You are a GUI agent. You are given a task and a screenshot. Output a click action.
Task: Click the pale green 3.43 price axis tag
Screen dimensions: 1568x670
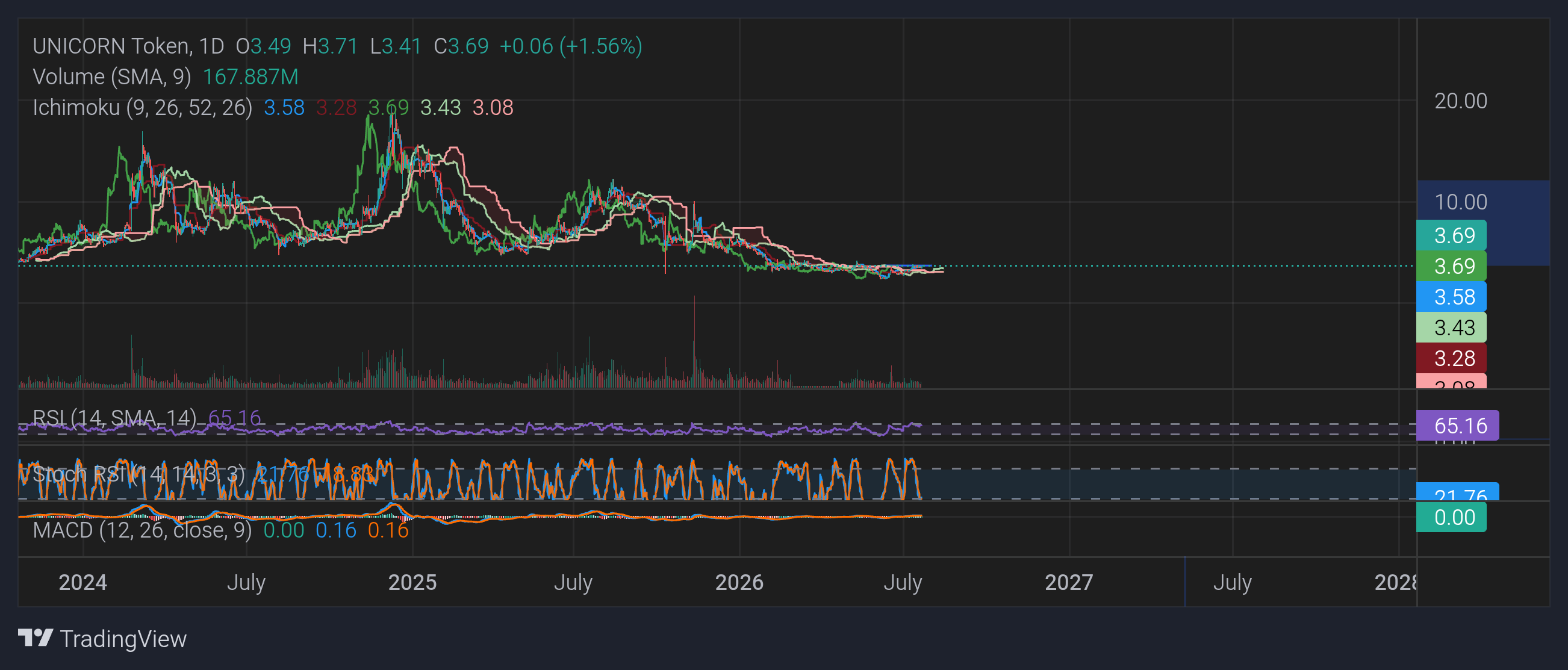(1452, 327)
